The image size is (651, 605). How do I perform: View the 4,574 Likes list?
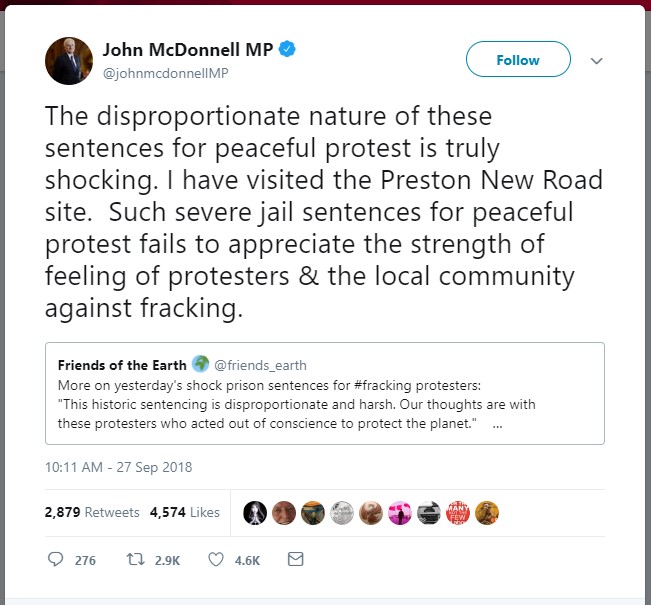click(184, 512)
